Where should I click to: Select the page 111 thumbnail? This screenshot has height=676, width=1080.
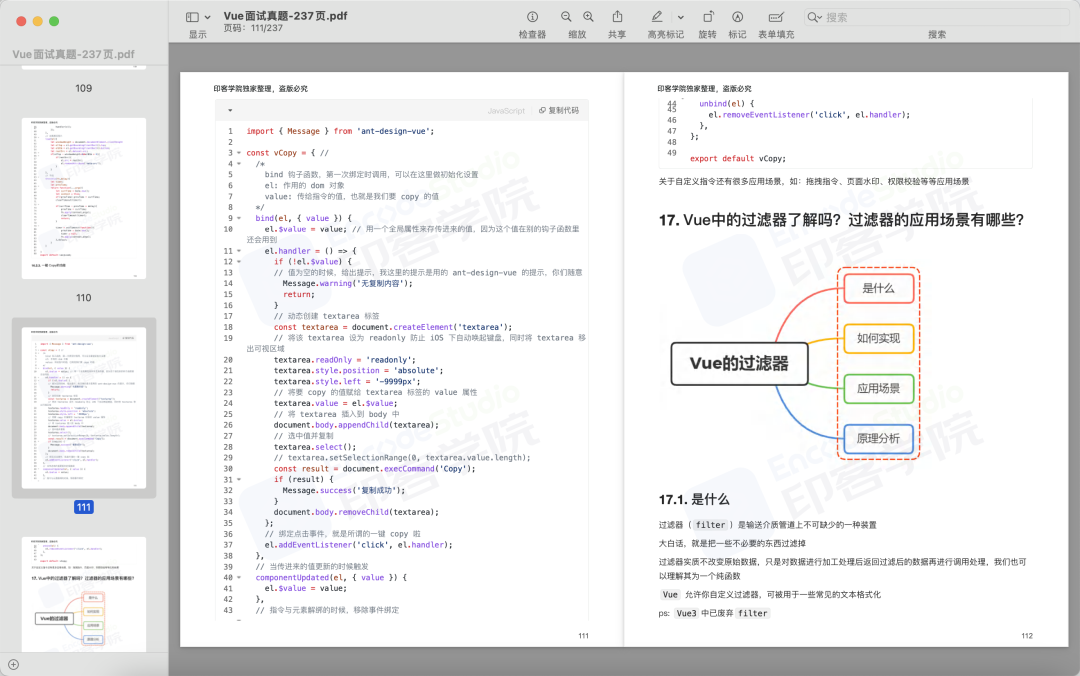pyautogui.click(x=83, y=408)
